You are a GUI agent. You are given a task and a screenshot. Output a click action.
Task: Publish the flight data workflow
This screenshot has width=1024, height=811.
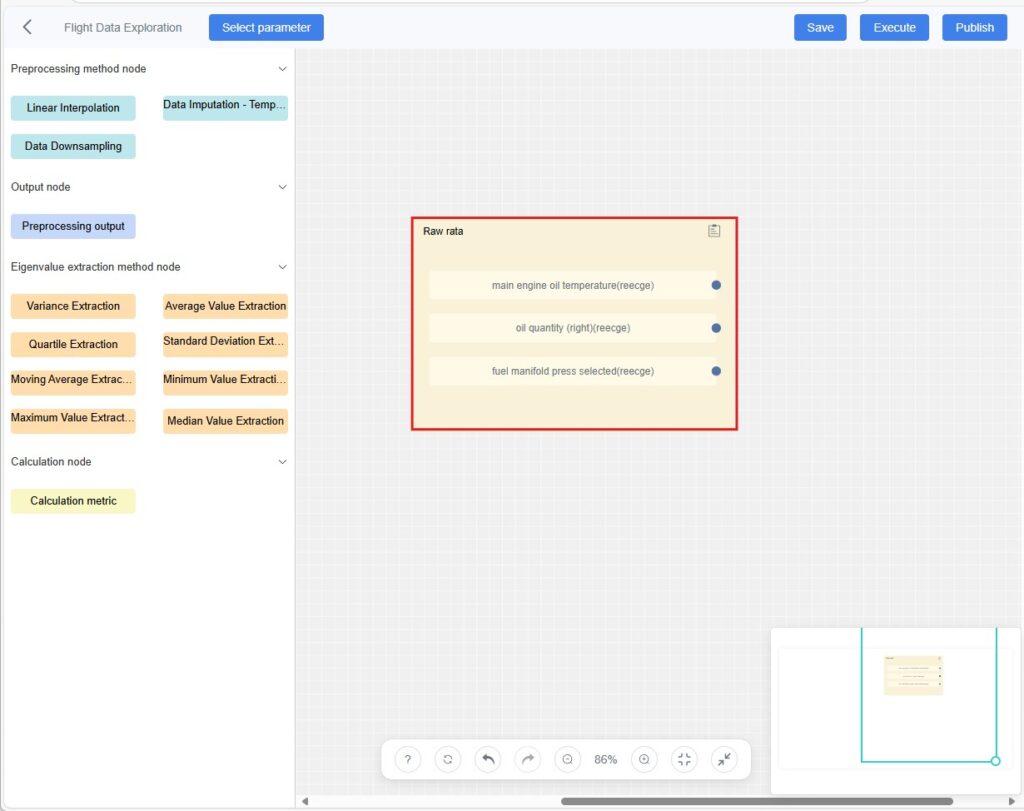974,27
